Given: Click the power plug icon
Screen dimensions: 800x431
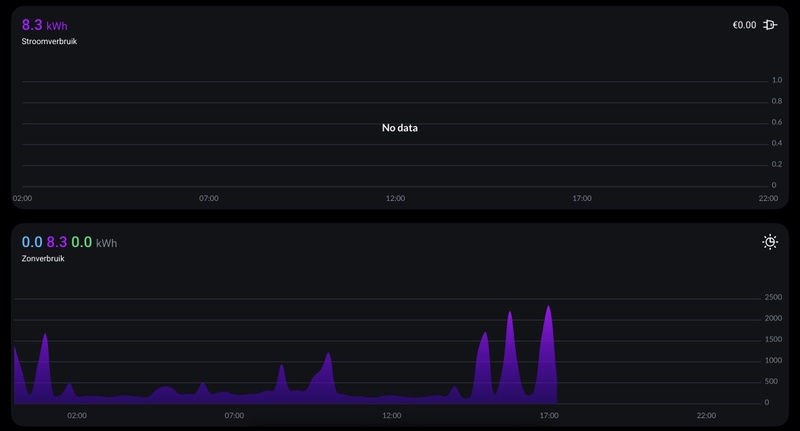Looking at the screenshot, I should (x=770, y=24).
